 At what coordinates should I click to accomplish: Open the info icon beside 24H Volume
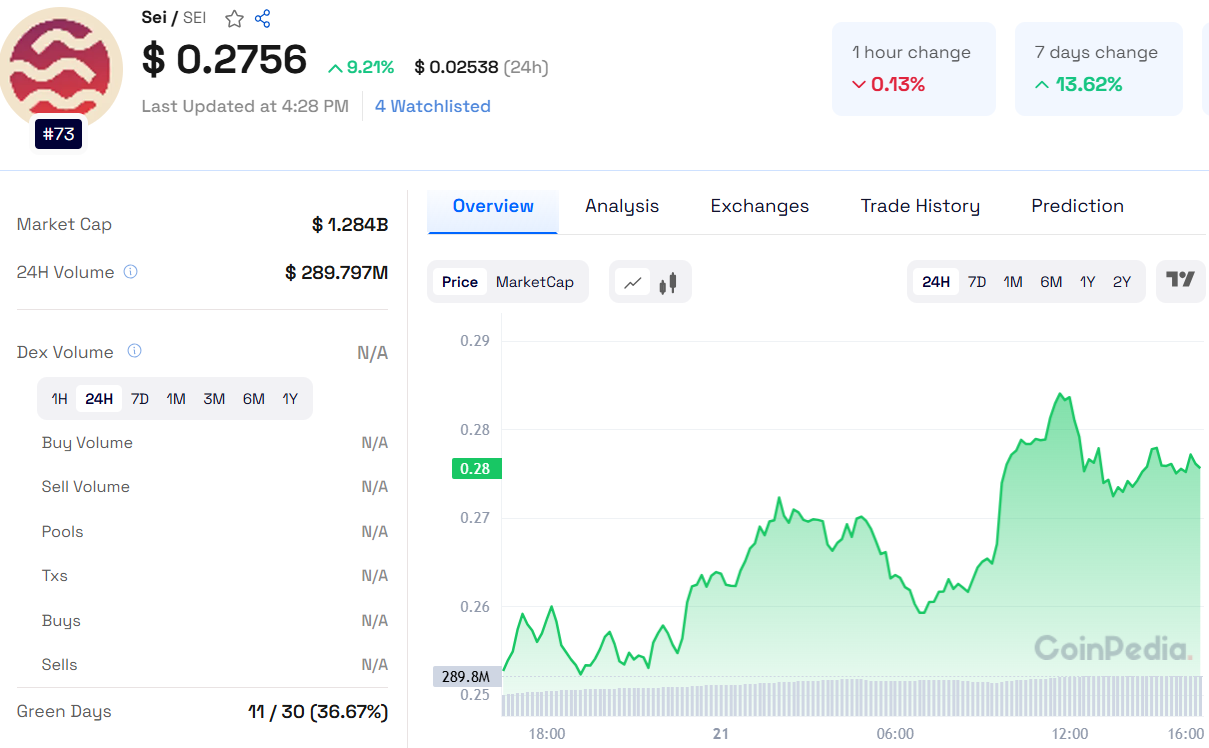coord(130,272)
